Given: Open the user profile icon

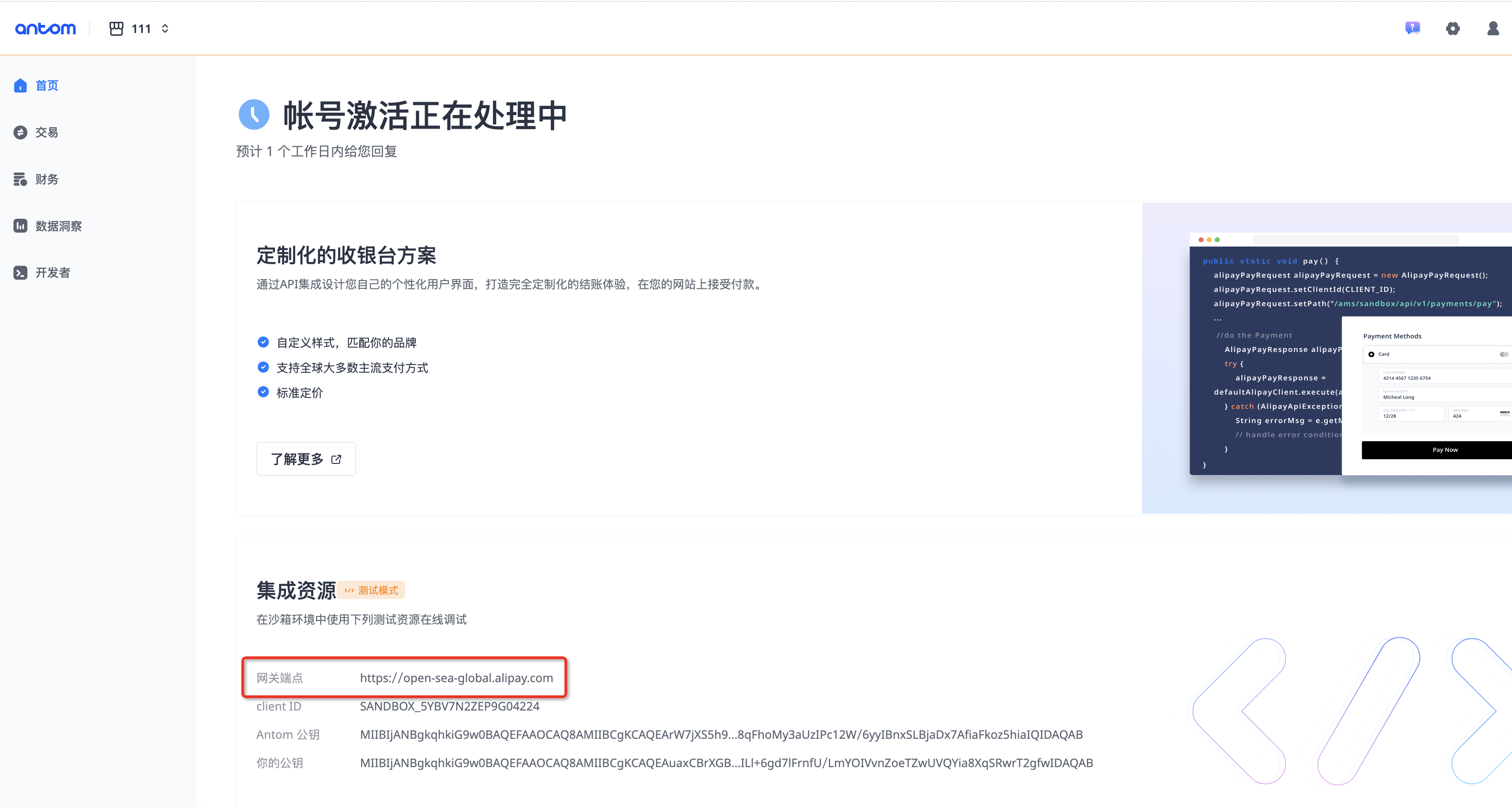Looking at the screenshot, I should click(1493, 28).
